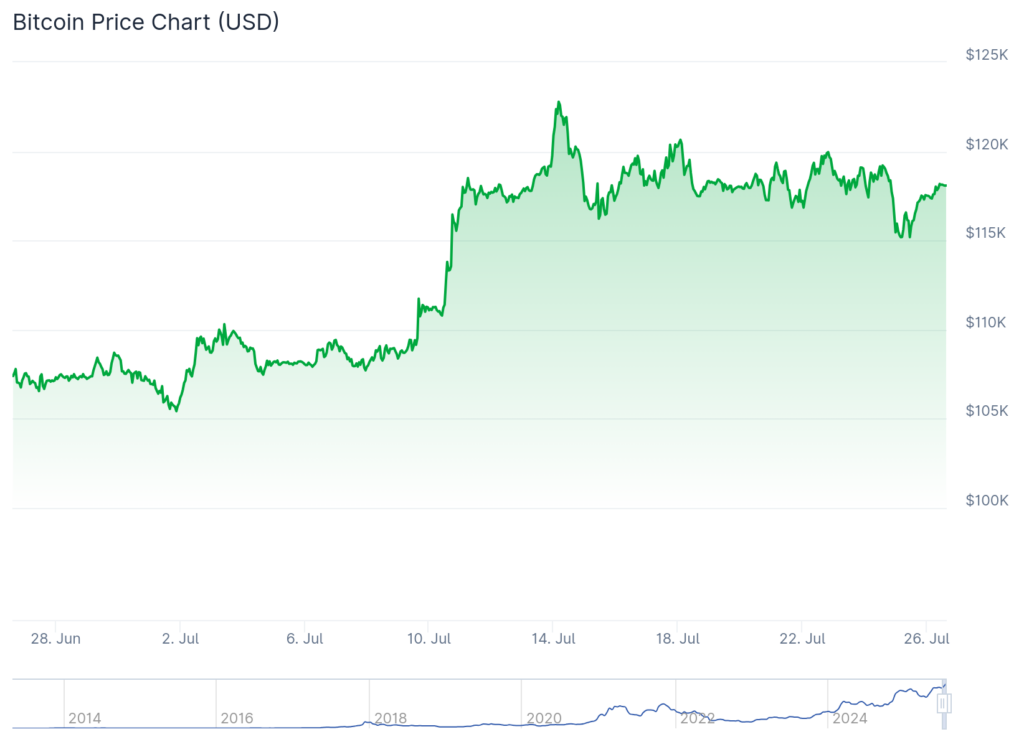Click the 2. Jul date axis label
Image resolution: width=1024 pixels, height=747 pixels.
click(x=181, y=638)
